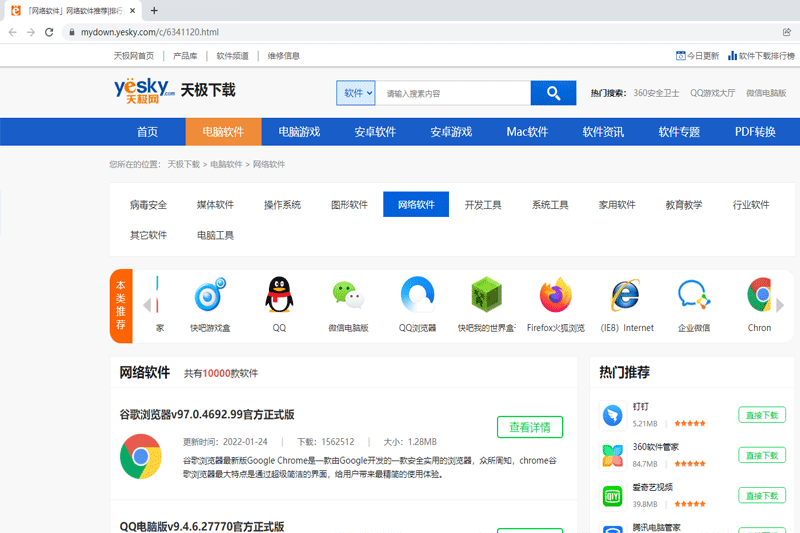Choose 家用软件 category
Screen dimensions: 800x533
[617, 205]
